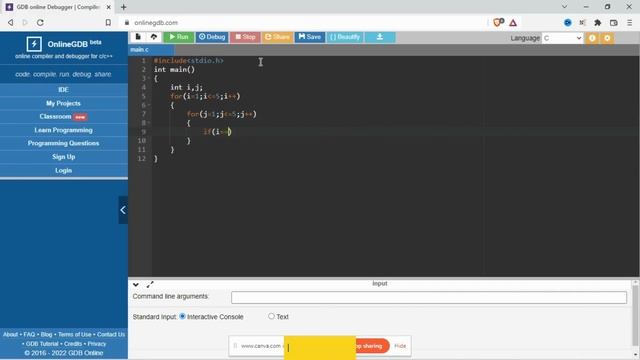
Task: Save the code with the Save button
Action: click(310, 37)
